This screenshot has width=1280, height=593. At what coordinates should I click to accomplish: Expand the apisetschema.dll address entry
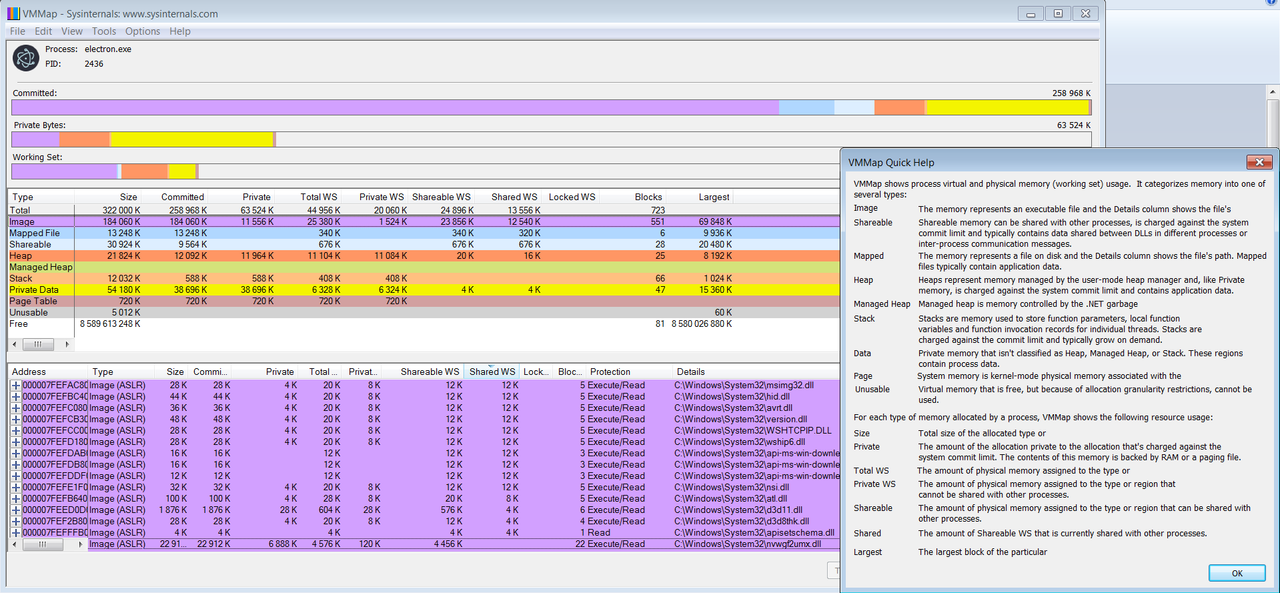(15, 533)
